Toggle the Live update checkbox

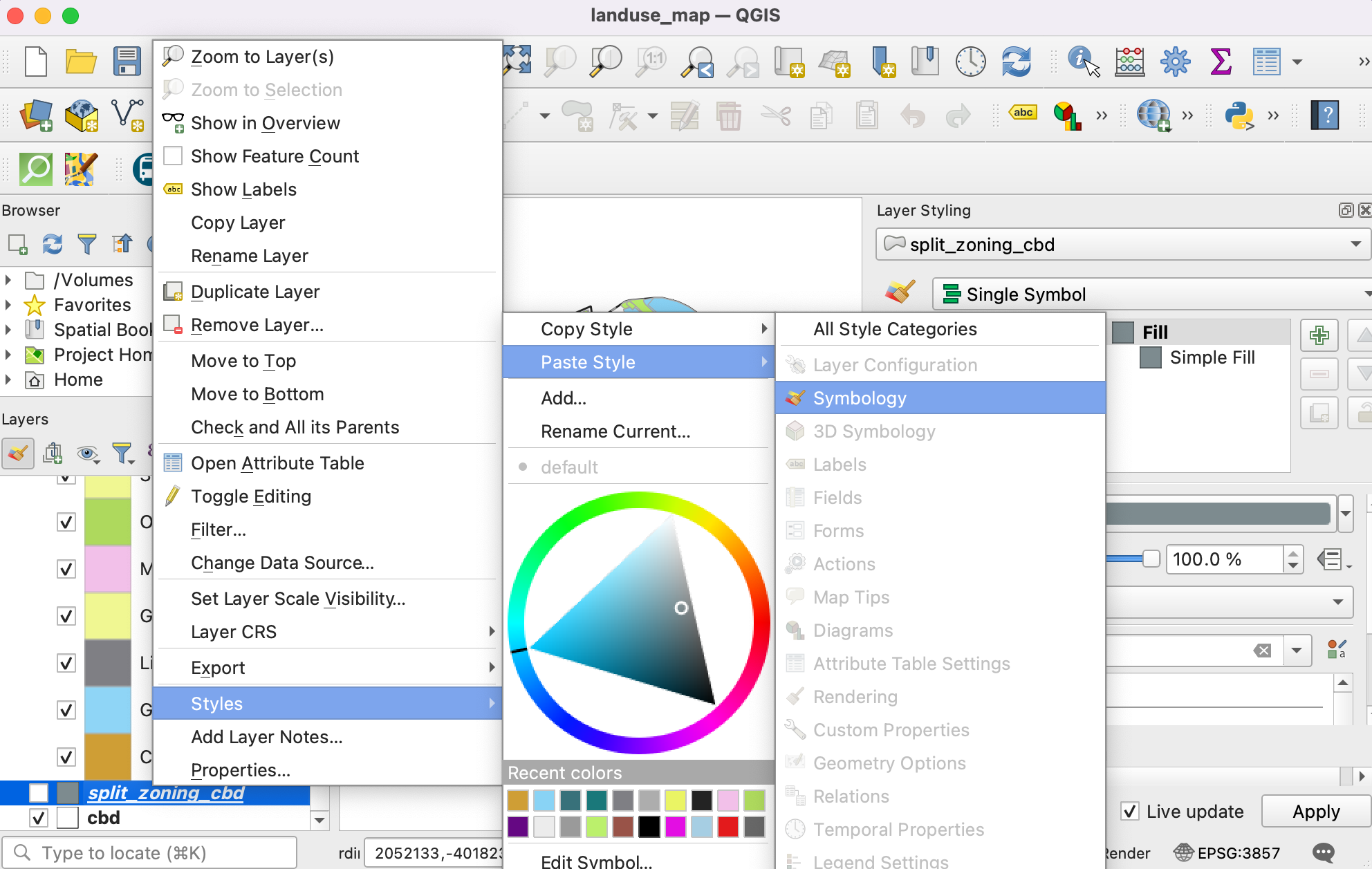click(1130, 811)
